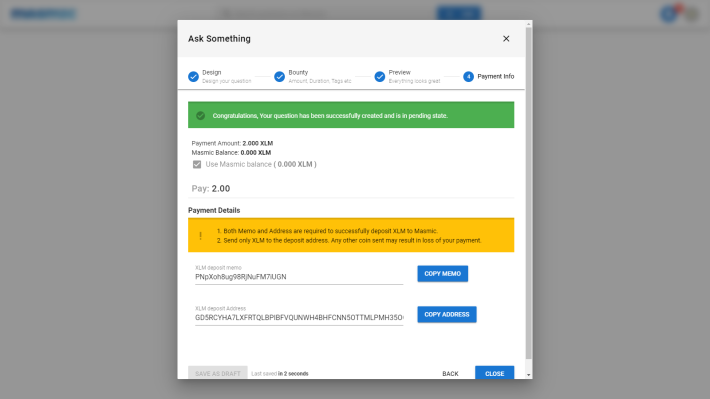Go to the Preview step
The height and width of the screenshot is (399, 710).
(408, 77)
